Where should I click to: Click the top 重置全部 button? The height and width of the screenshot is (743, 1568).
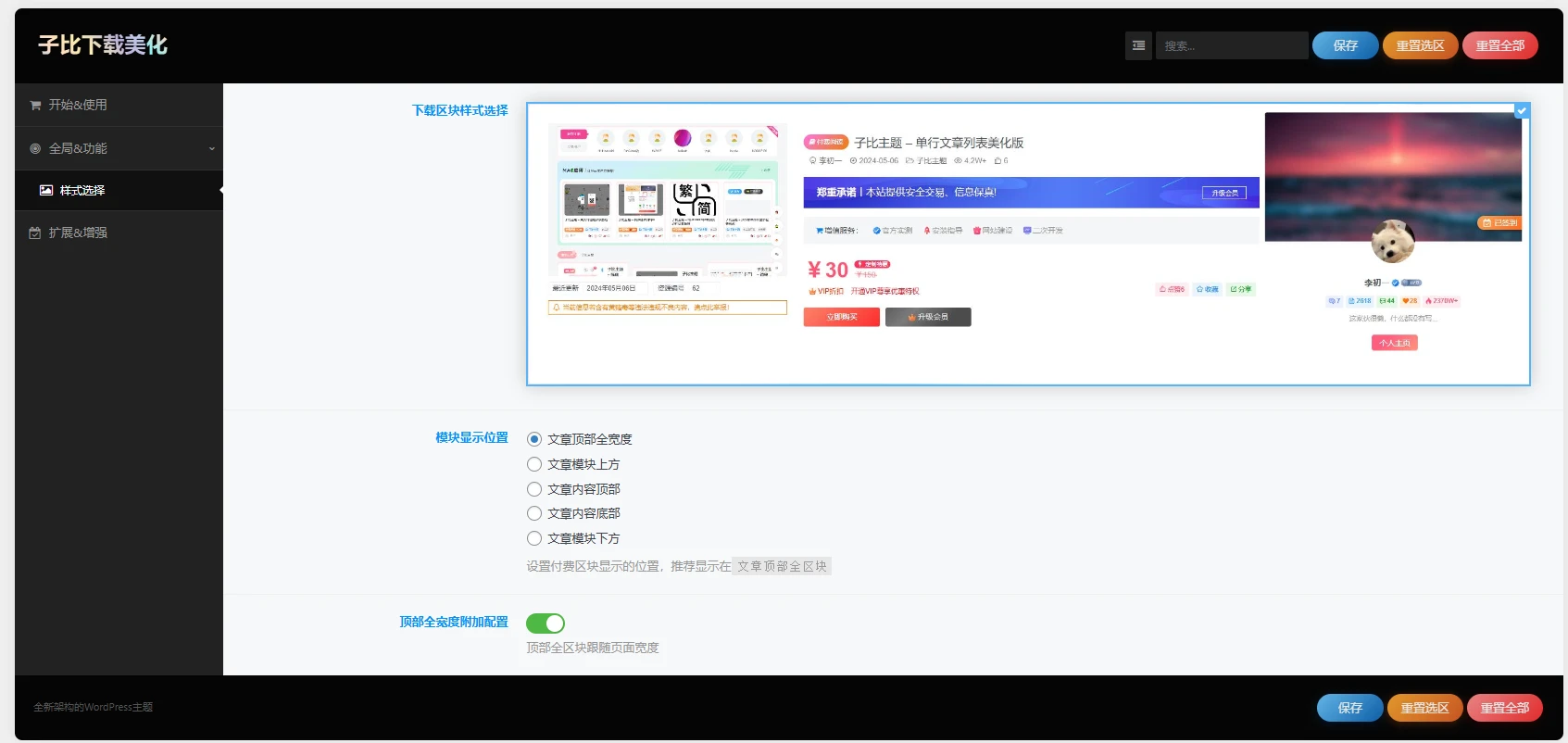point(1499,45)
